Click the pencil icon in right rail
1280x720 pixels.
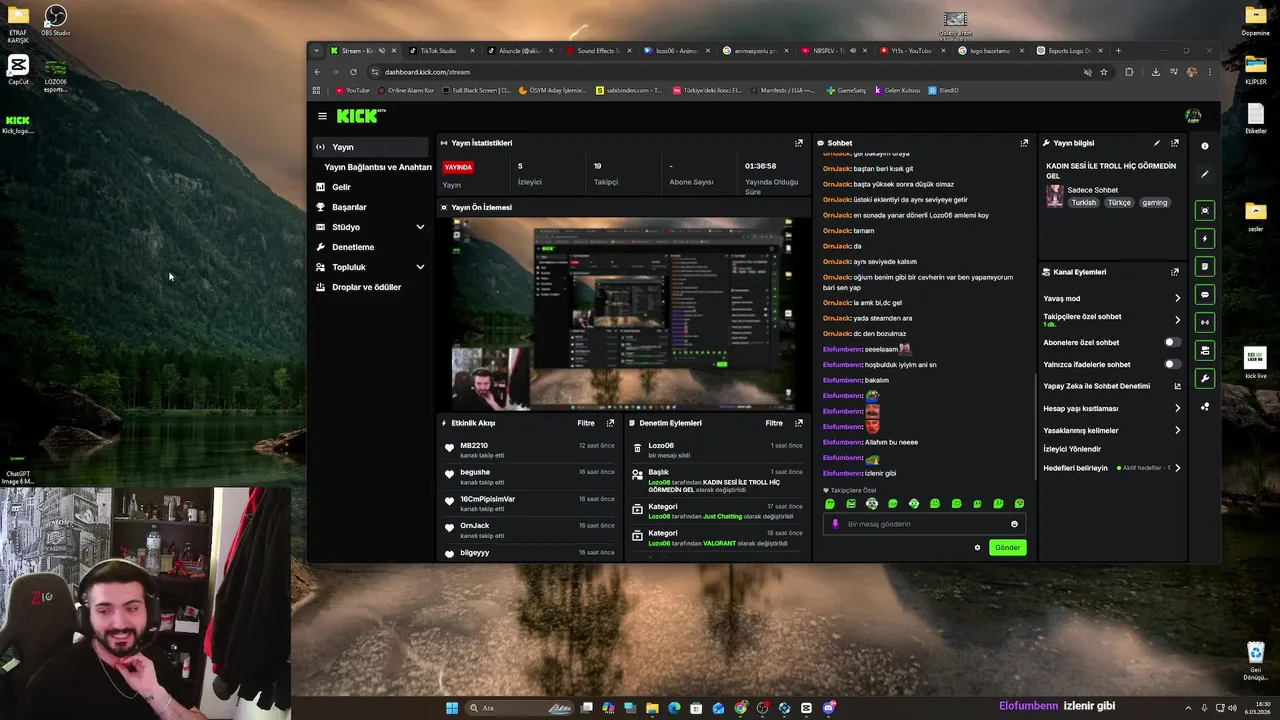tap(1205, 174)
